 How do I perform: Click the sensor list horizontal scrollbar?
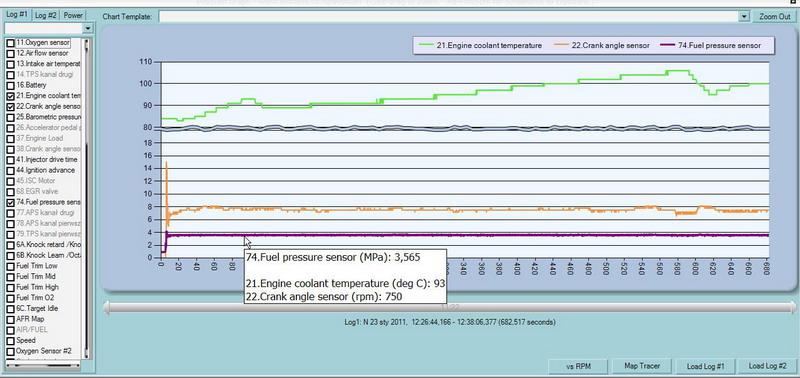42,365
